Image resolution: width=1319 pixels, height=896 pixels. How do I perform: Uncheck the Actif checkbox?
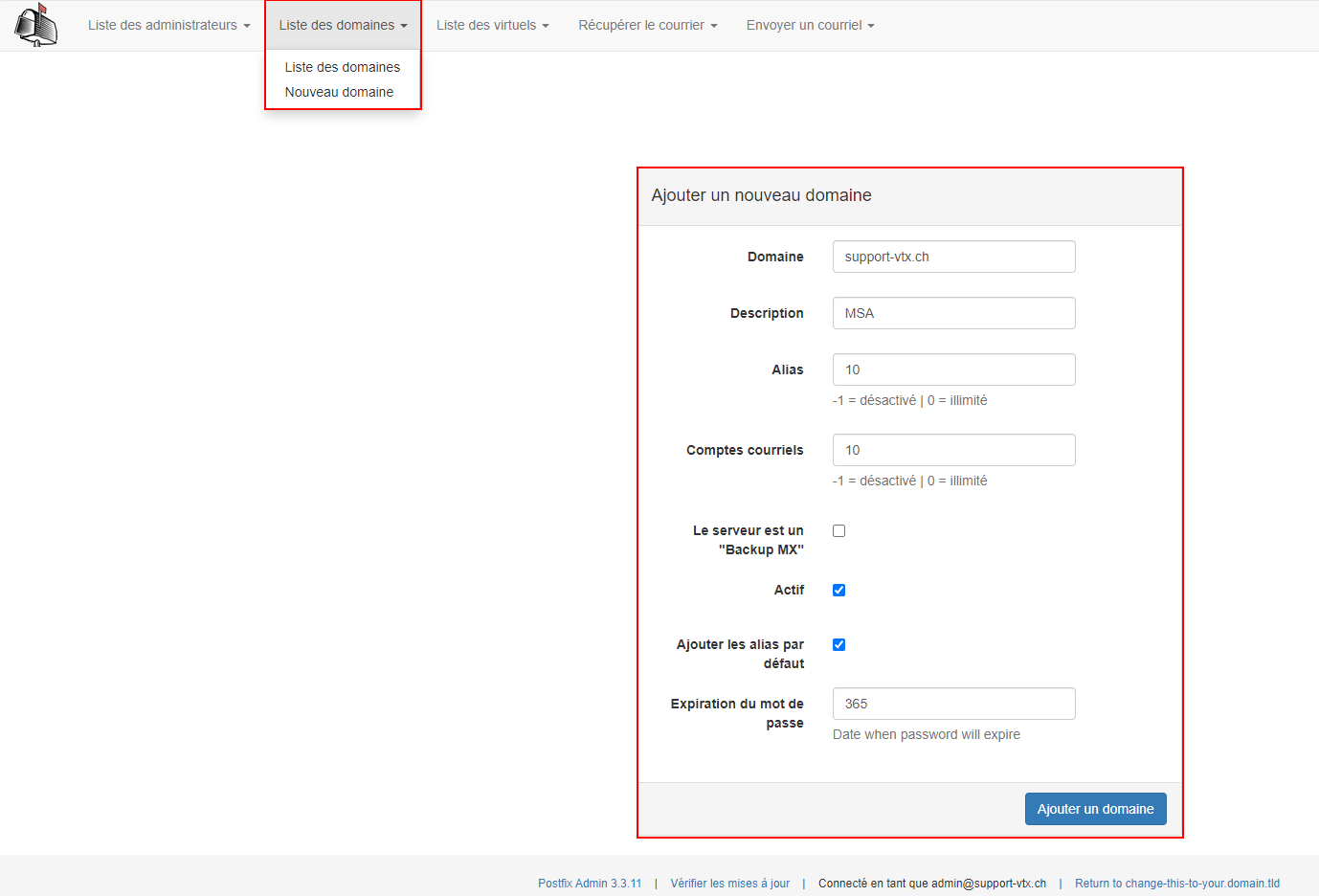(x=838, y=590)
